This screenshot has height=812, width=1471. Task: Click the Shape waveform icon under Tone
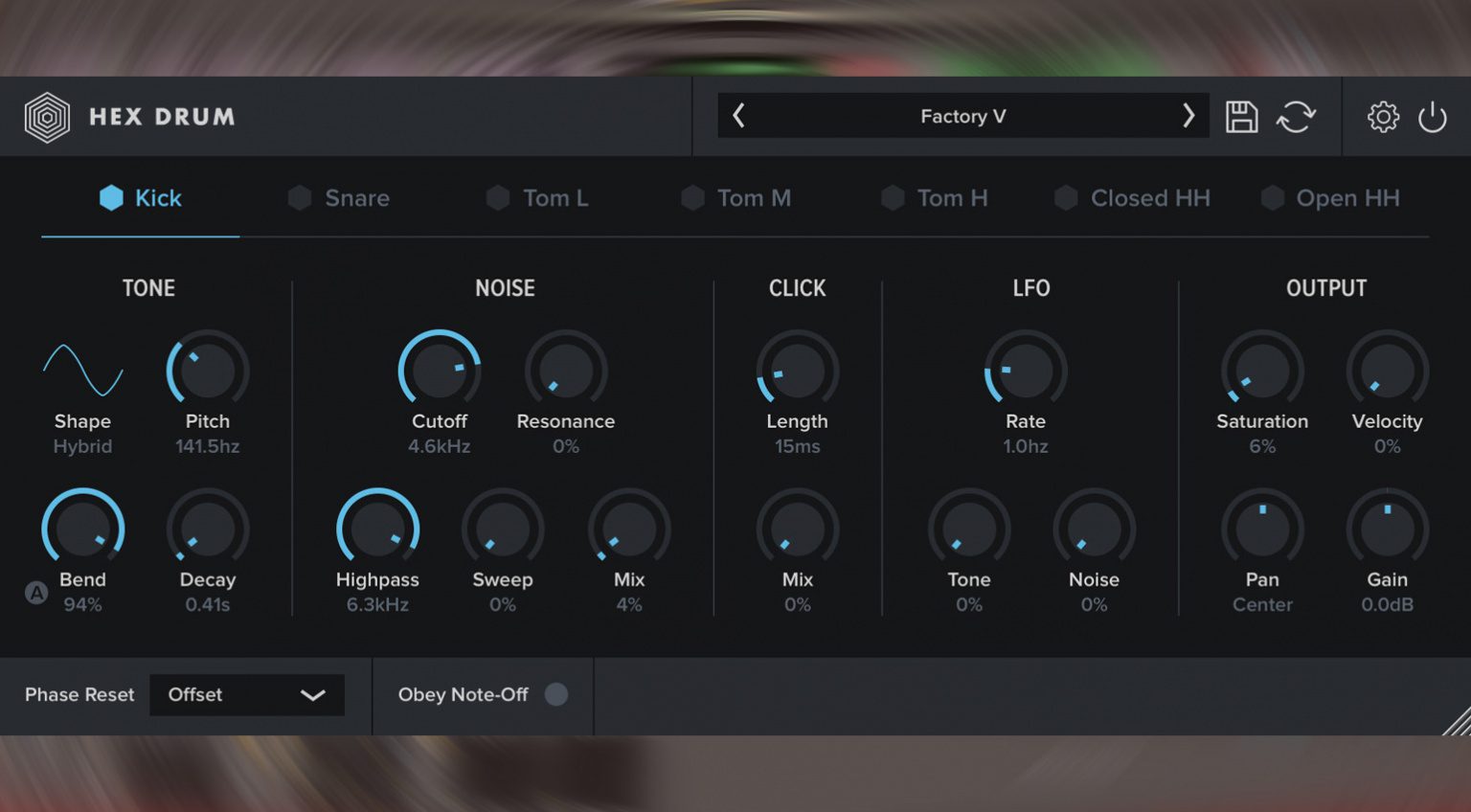[x=82, y=372]
